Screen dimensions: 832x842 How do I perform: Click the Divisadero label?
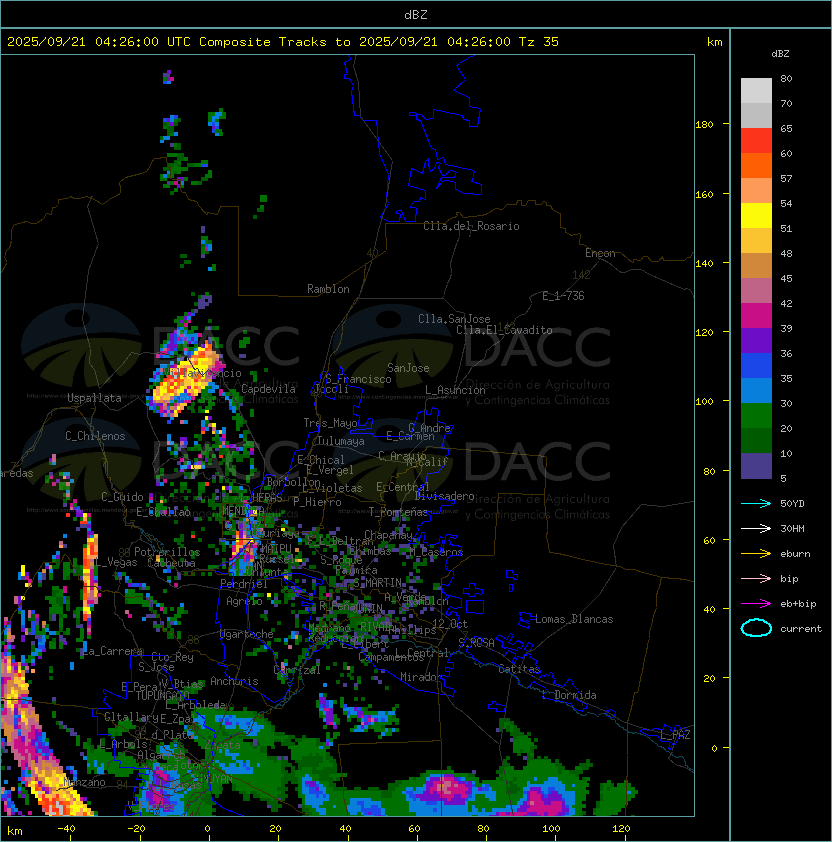point(445,496)
